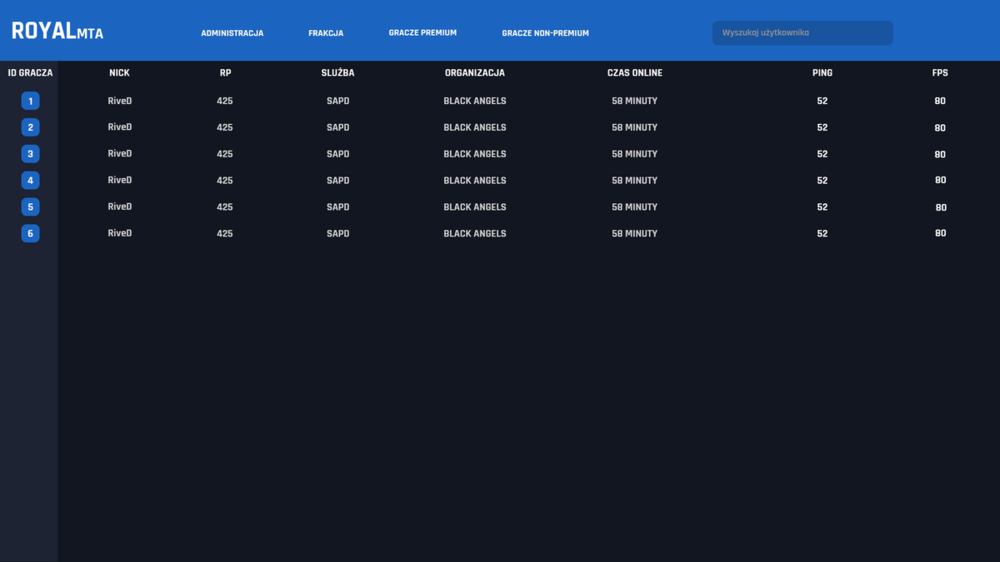Click the ROYAL MTA logo
This screenshot has width=1000, height=562.
coord(57,31)
